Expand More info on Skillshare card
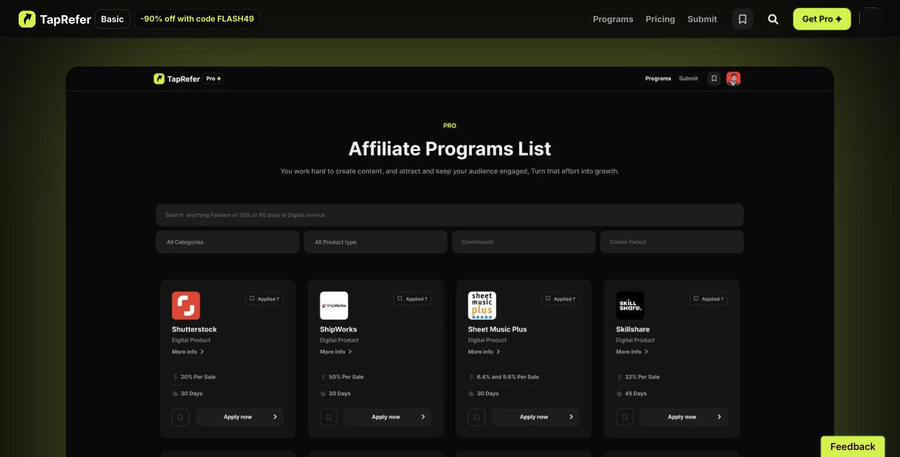 (632, 352)
